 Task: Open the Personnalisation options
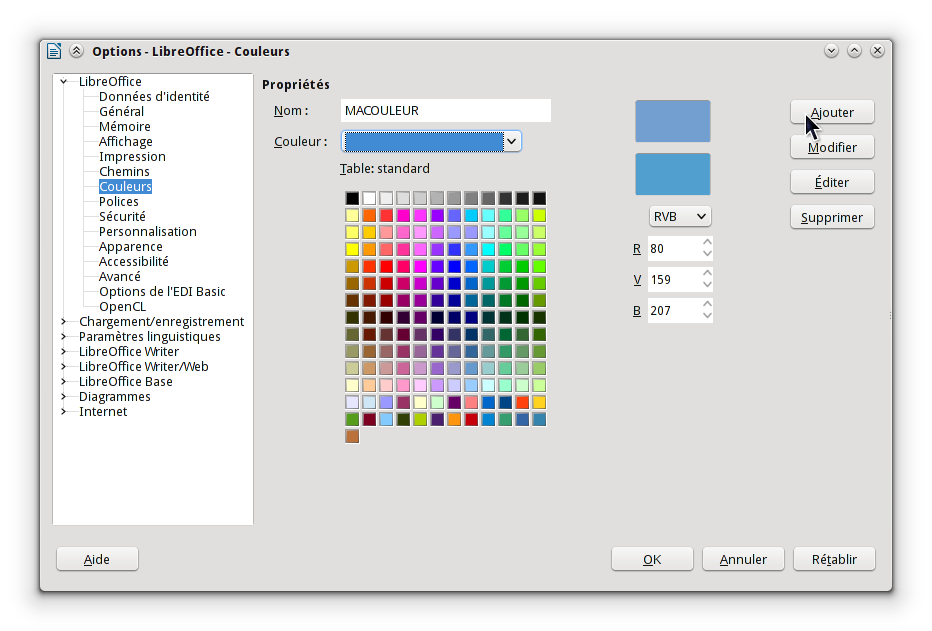pyautogui.click(x=147, y=231)
